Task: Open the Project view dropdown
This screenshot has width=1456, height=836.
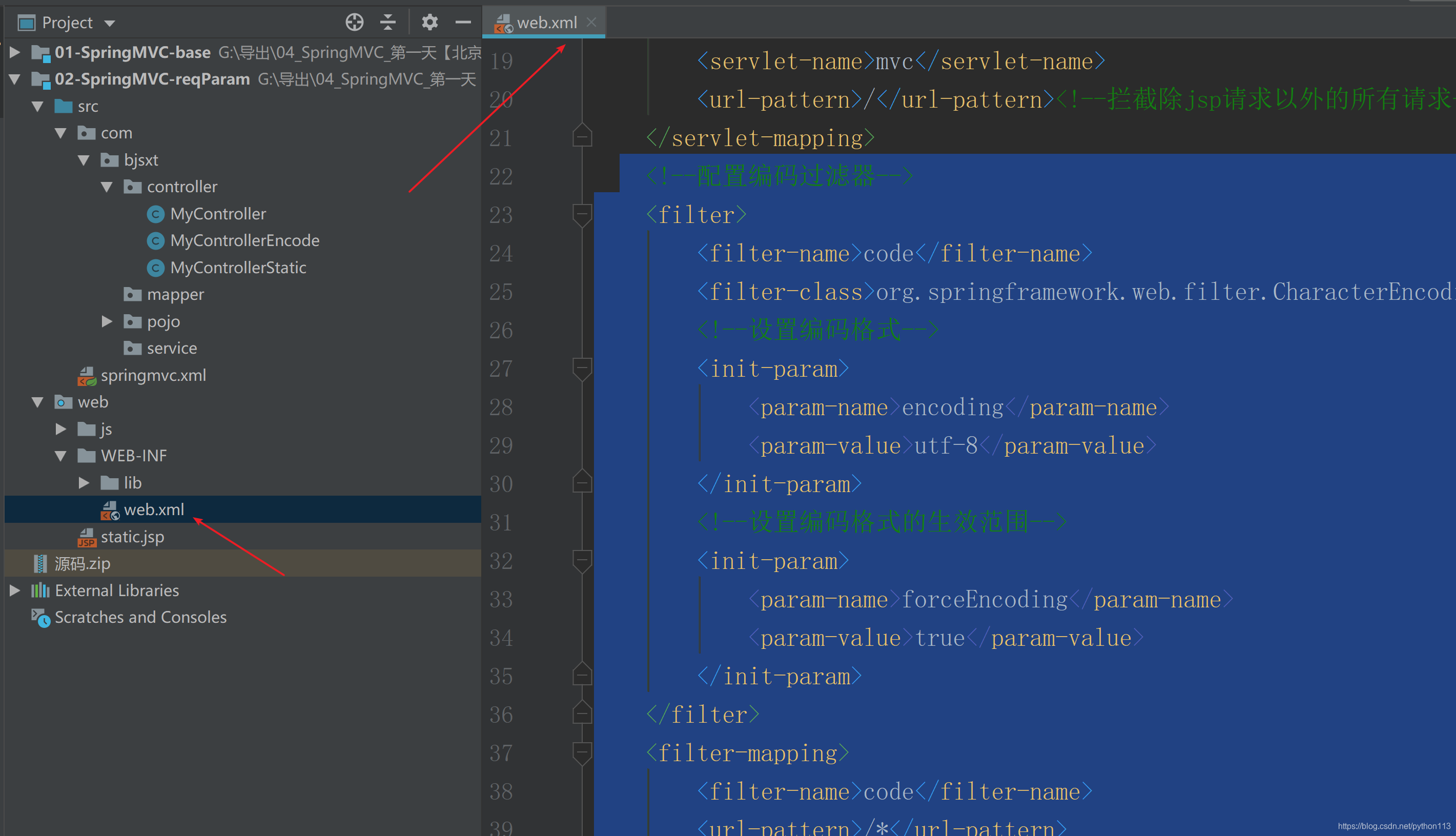Action: pos(110,23)
